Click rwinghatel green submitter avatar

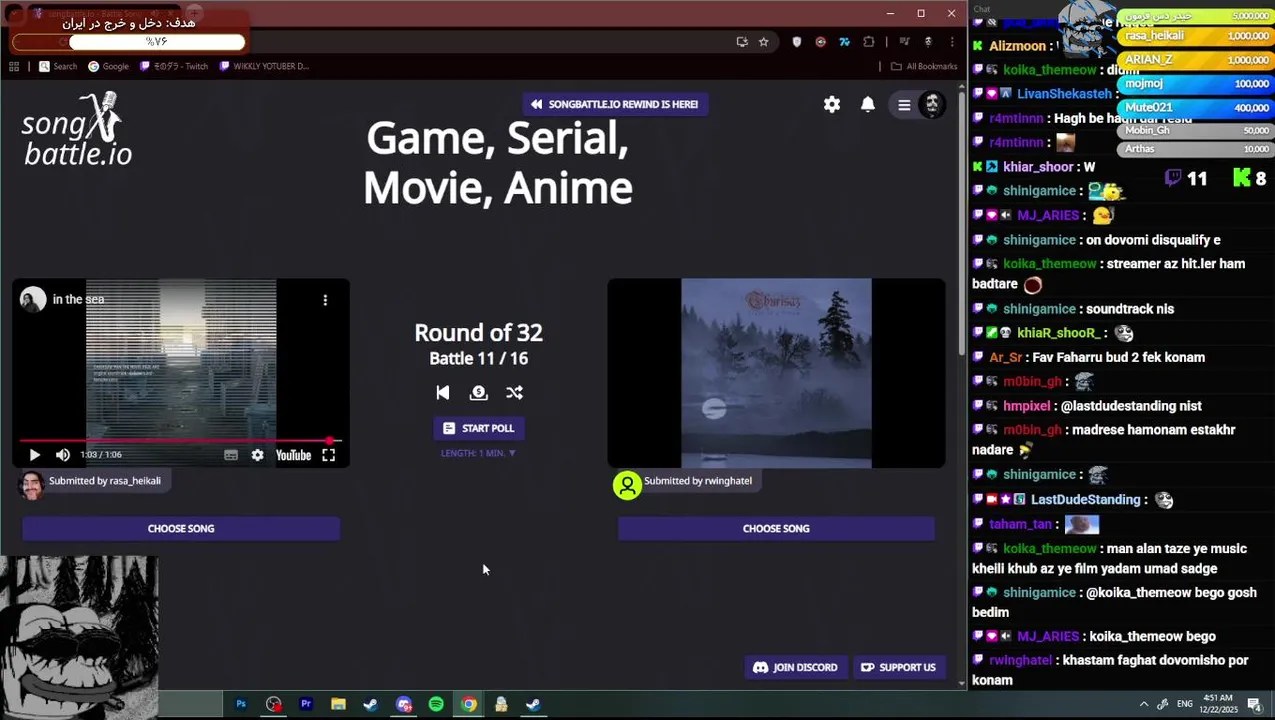pos(627,485)
